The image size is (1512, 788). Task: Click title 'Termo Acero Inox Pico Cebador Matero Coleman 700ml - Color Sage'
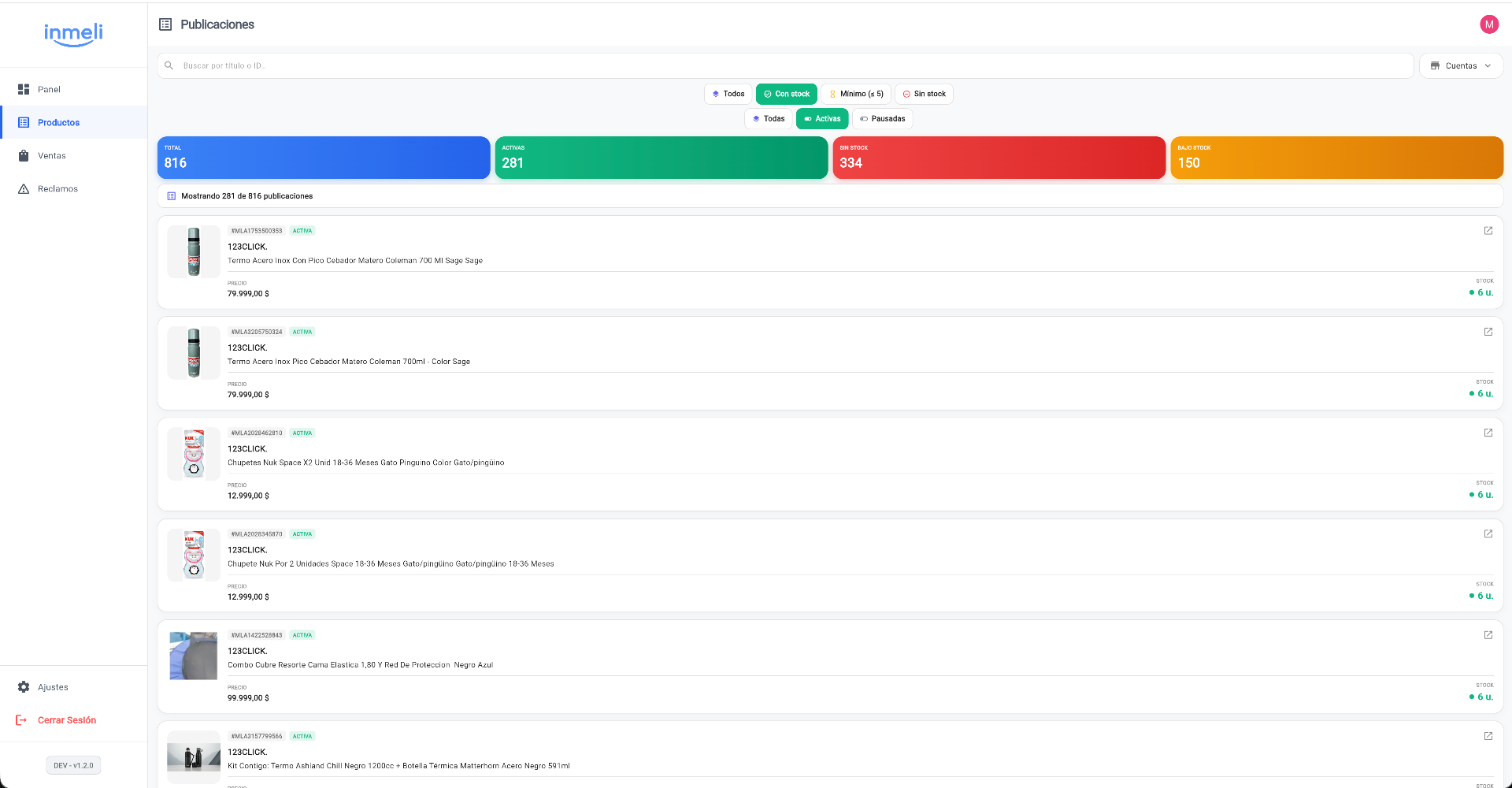click(x=349, y=362)
